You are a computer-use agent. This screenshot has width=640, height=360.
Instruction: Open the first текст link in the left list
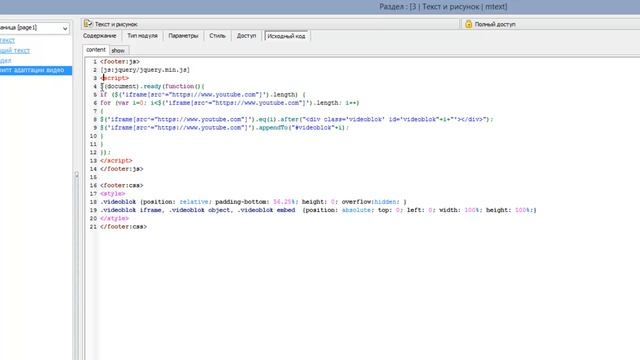click(x=7, y=40)
